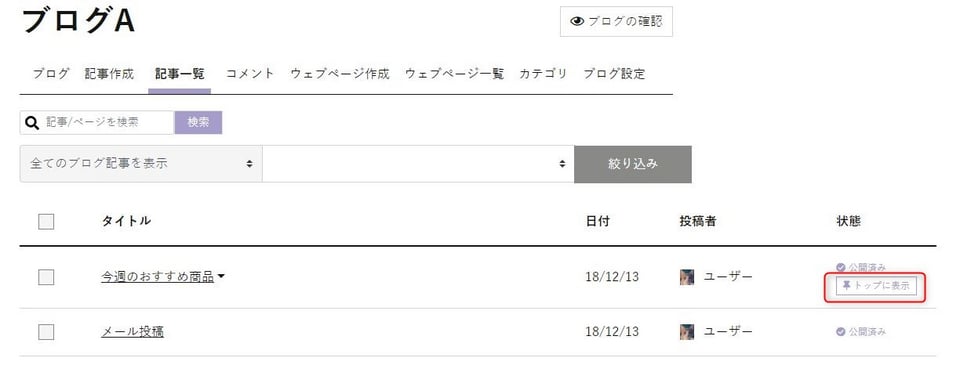Image resolution: width=960 pixels, height=365 pixels.
Task: Click the magnifying glass search icon
Action: pyautogui.click(x=32, y=122)
